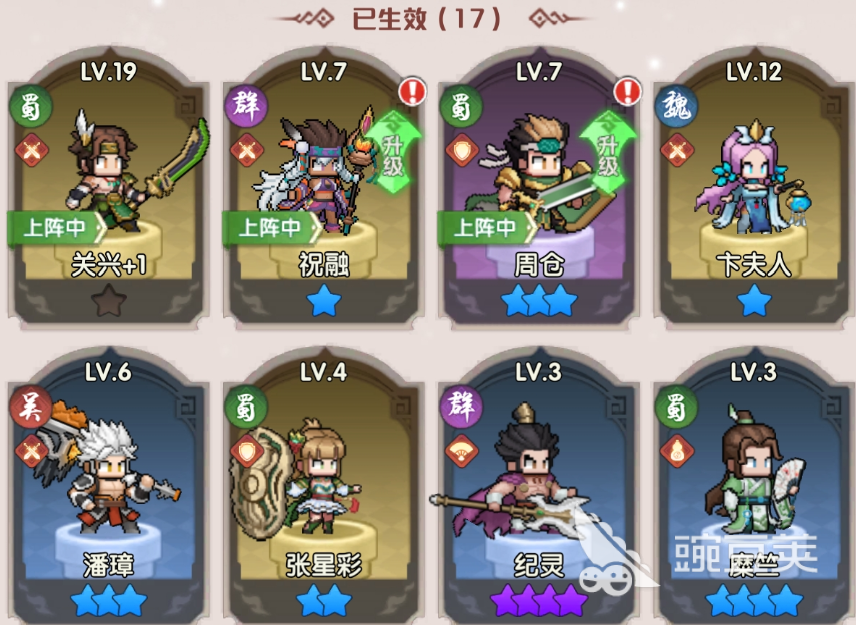Click the 已生效 (17) section header
The height and width of the screenshot is (625, 856).
[427, 19]
